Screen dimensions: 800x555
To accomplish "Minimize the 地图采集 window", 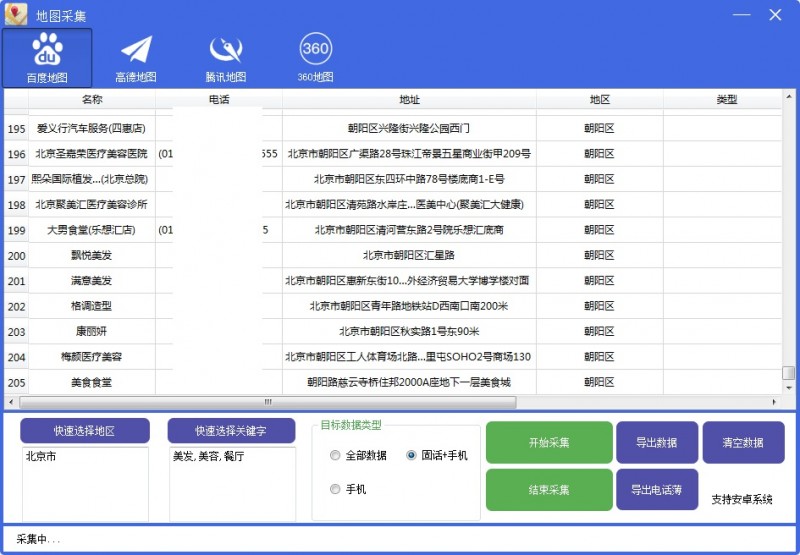I will [x=741, y=15].
